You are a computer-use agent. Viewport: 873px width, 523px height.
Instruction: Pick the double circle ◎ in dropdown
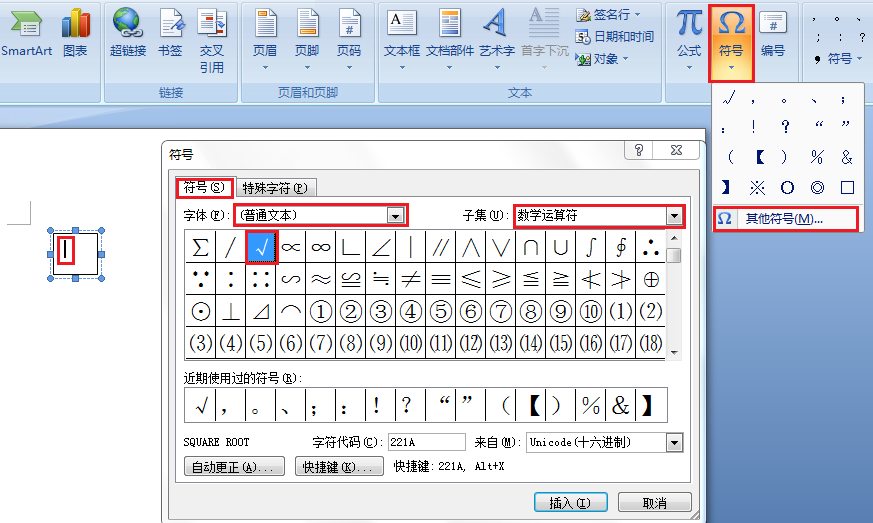tap(817, 188)
